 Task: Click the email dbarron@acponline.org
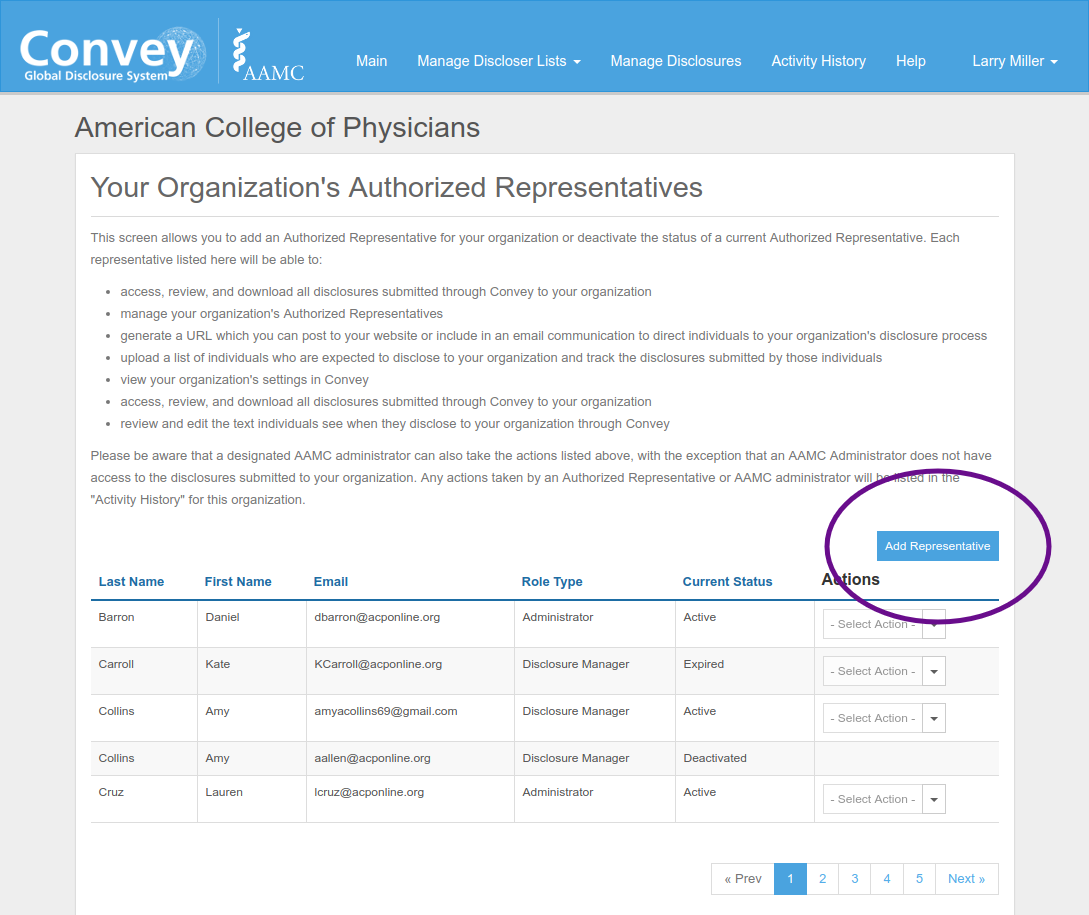(377, 617)
